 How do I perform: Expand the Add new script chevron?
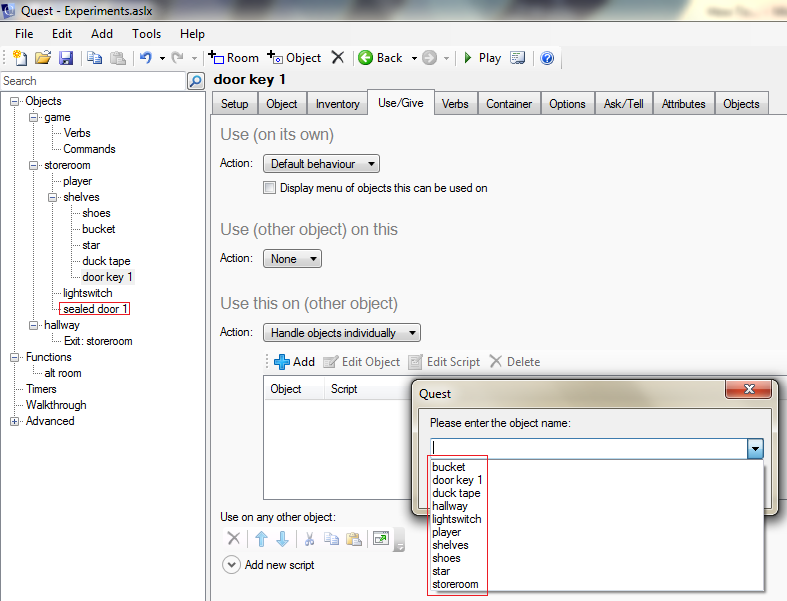coord(231,565)
